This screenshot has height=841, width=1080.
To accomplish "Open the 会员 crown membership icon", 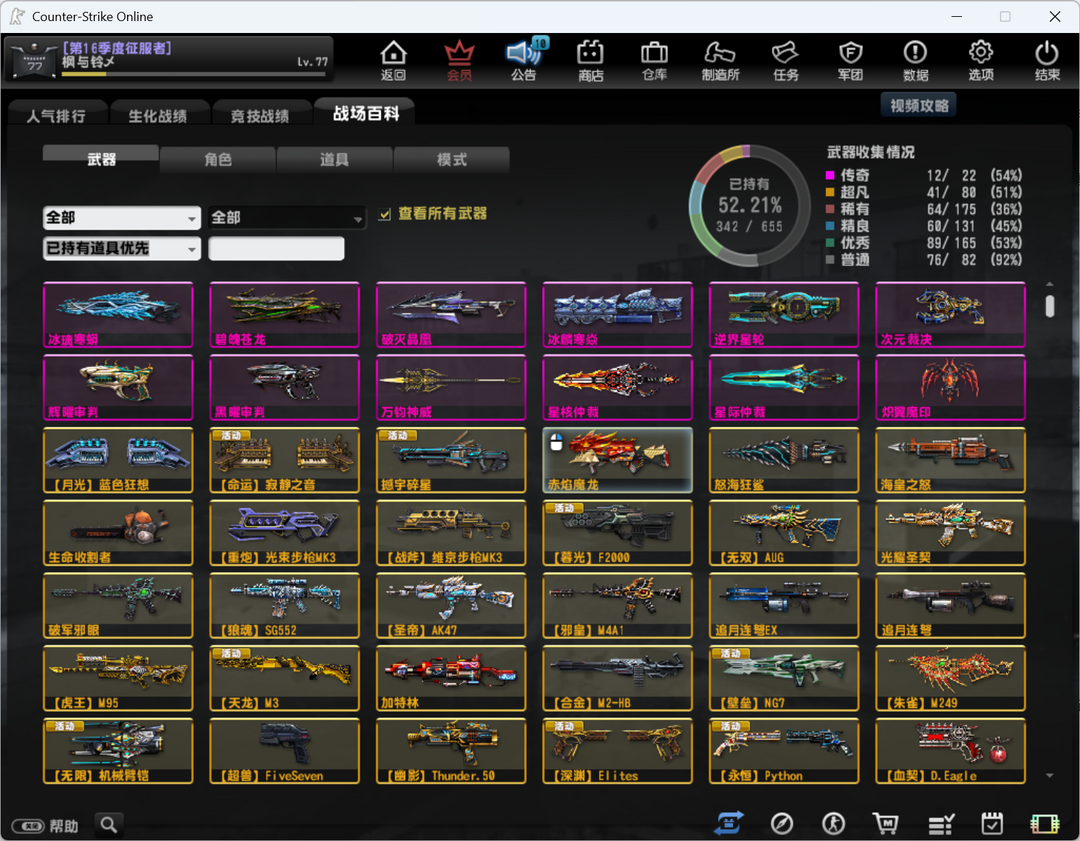I will pos(459,61).
